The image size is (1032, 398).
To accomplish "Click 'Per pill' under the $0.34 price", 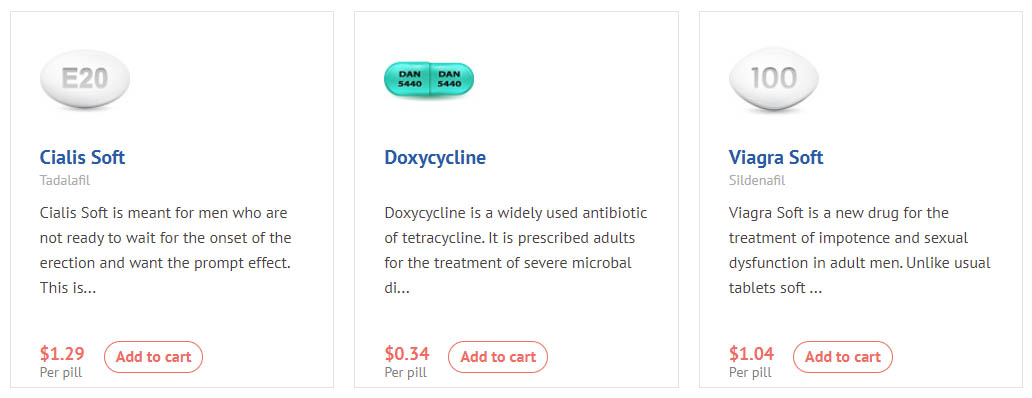I will pyautogui.click(x=405, y=372).
